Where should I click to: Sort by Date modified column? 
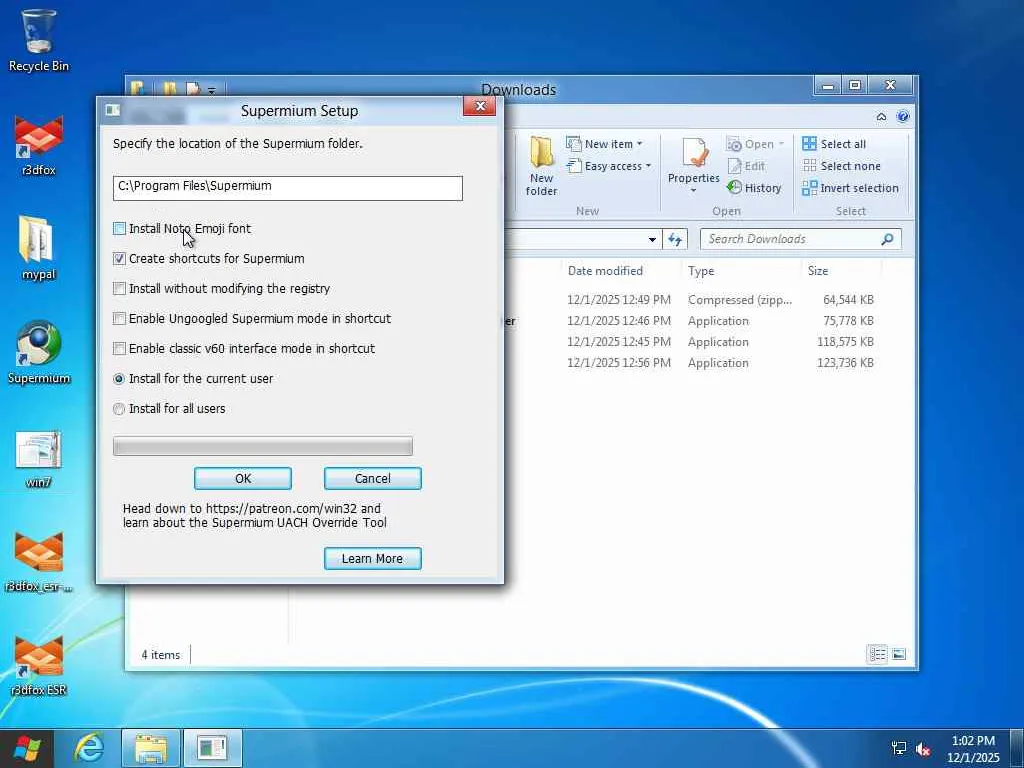click(x=605, y=271)
